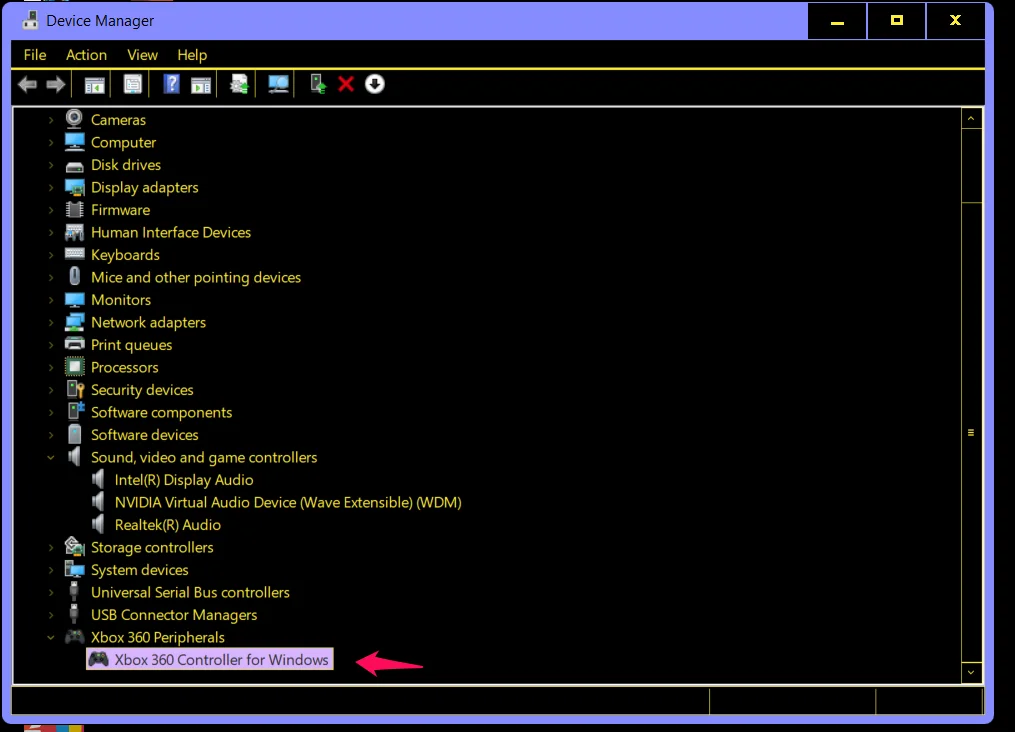Click the gear with green arrow toolbar icon
Screen dimensions: 1015x732
point(239,84)
